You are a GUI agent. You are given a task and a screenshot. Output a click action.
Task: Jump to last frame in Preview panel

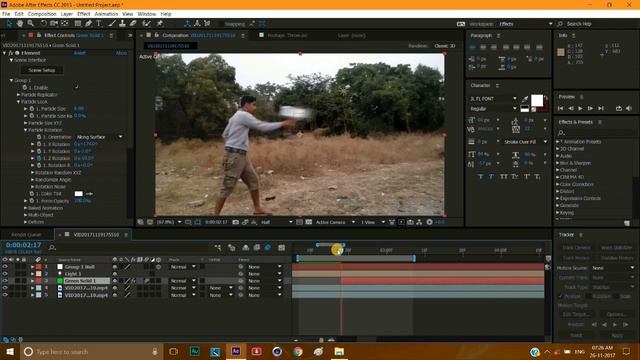point(600,109)
